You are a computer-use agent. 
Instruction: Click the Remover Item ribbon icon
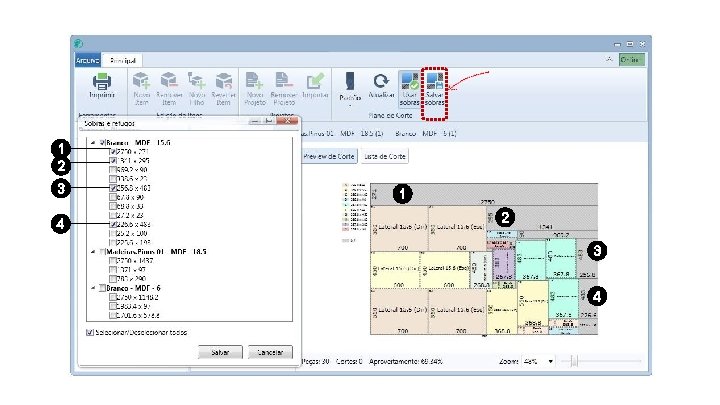[x=169, y=81]
